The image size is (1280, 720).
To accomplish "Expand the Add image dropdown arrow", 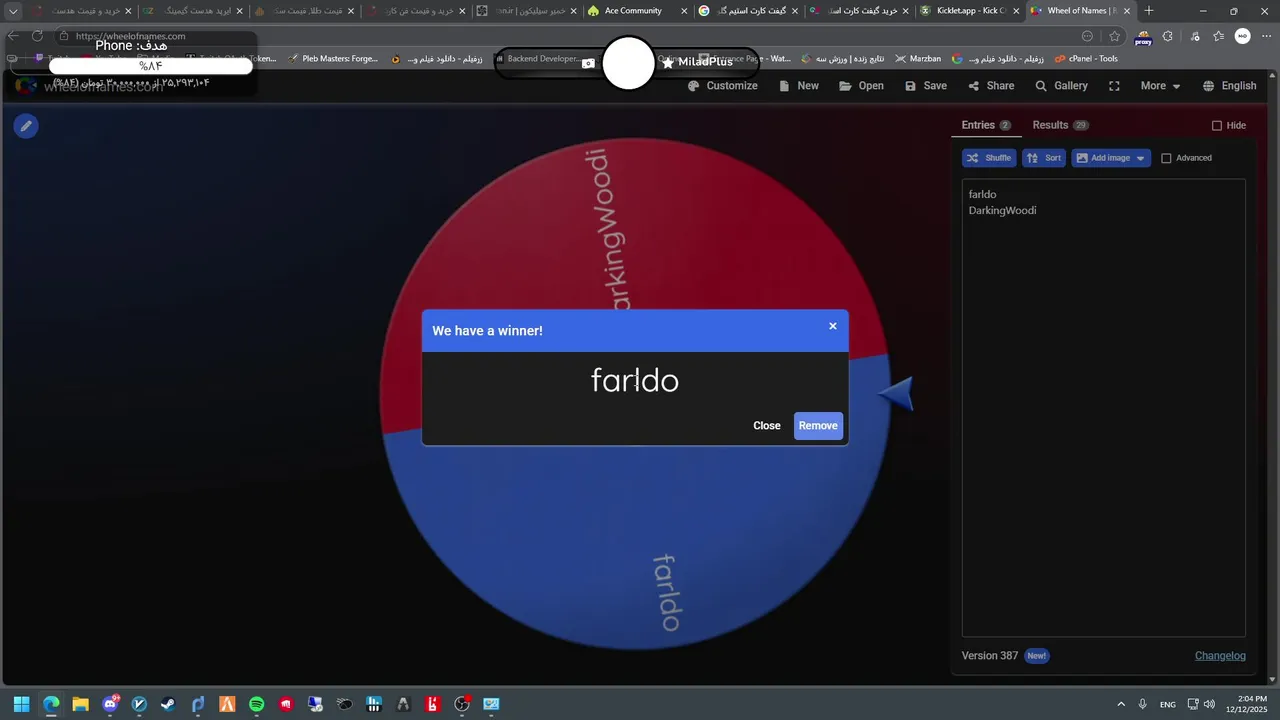I will point(1141,159).
